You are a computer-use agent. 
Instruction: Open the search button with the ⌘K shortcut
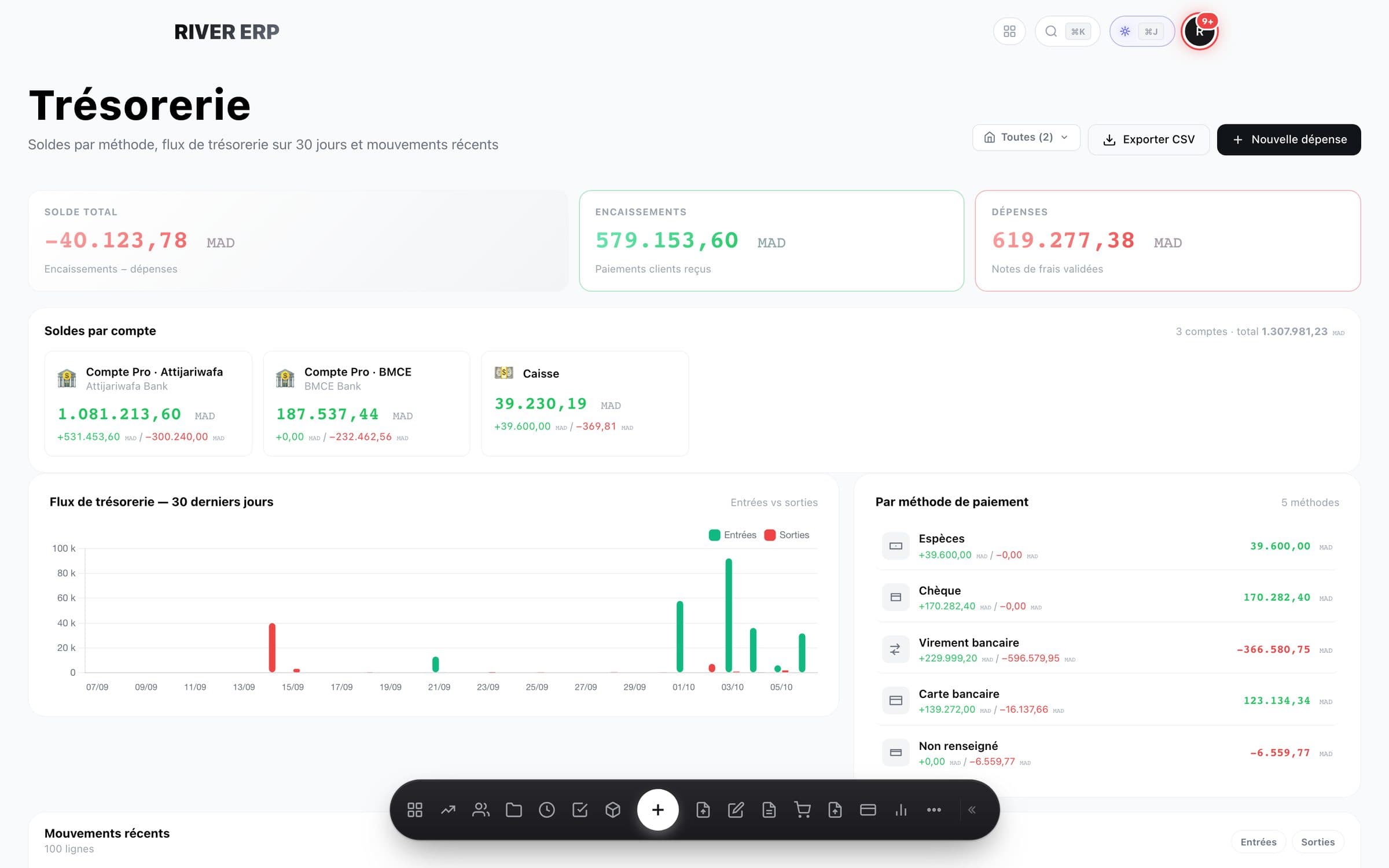[x=1067, y=31]
